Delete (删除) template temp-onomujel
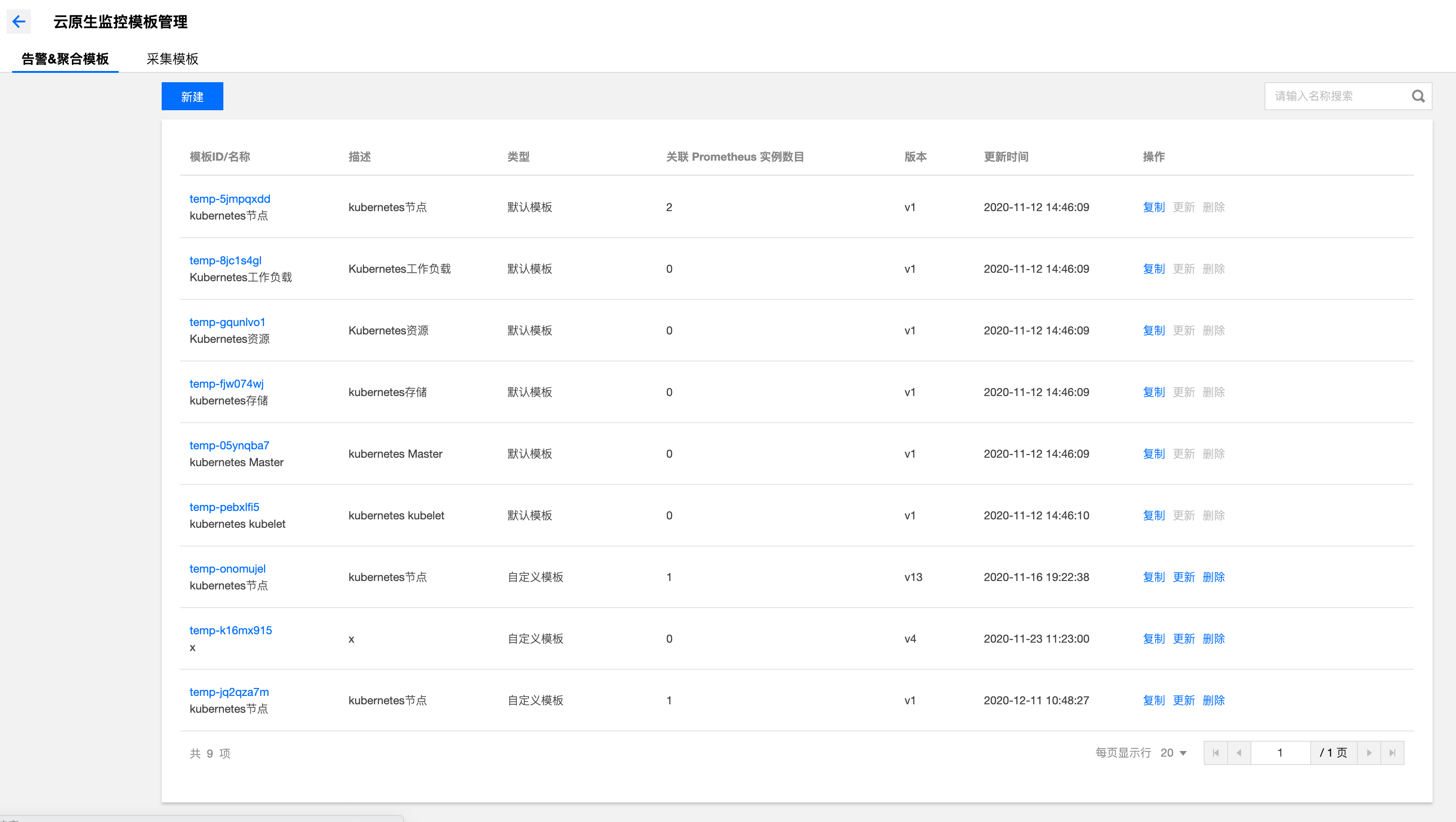 tap(1213, 577)
